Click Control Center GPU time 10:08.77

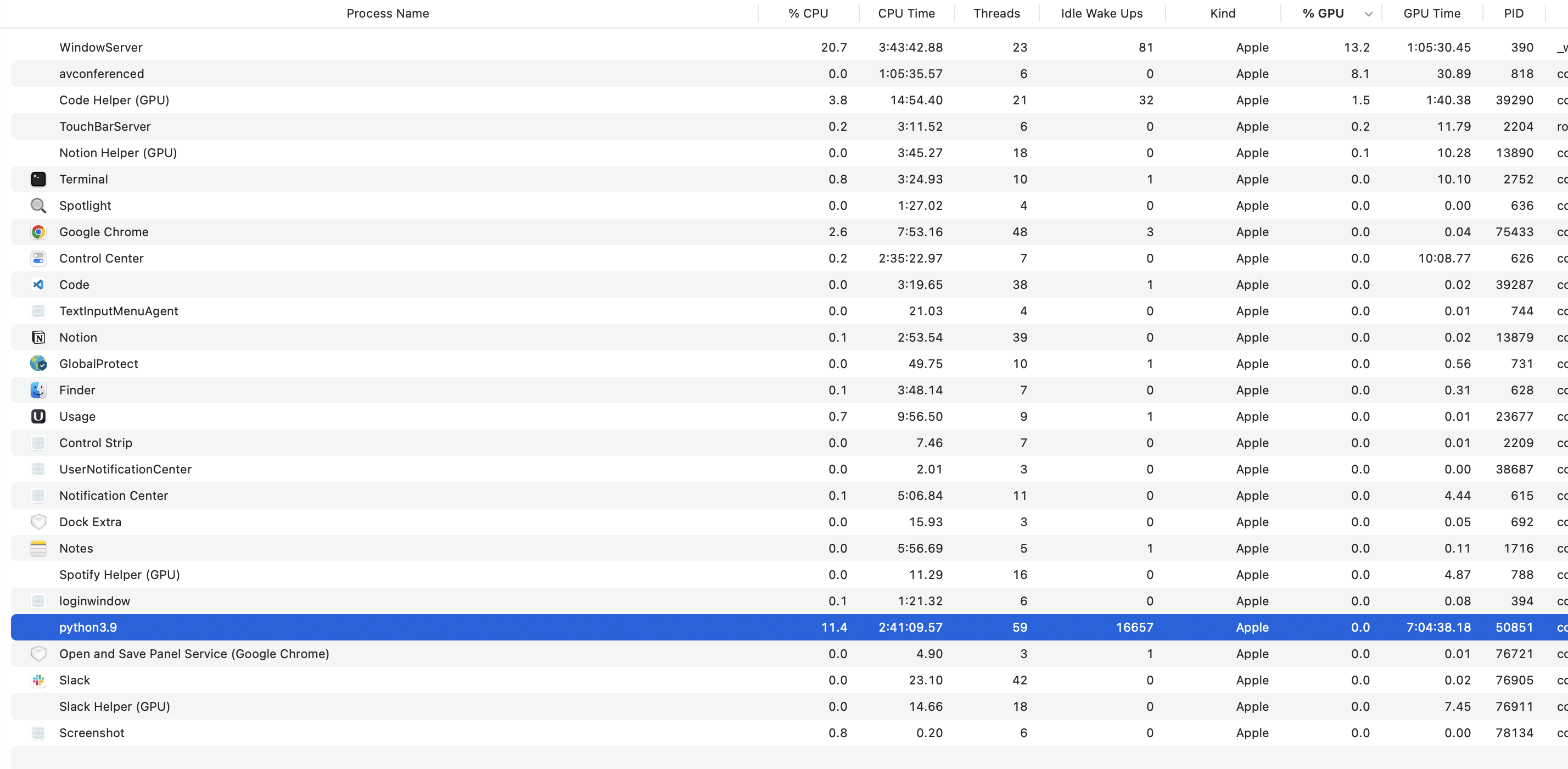tap(1444, 258)
